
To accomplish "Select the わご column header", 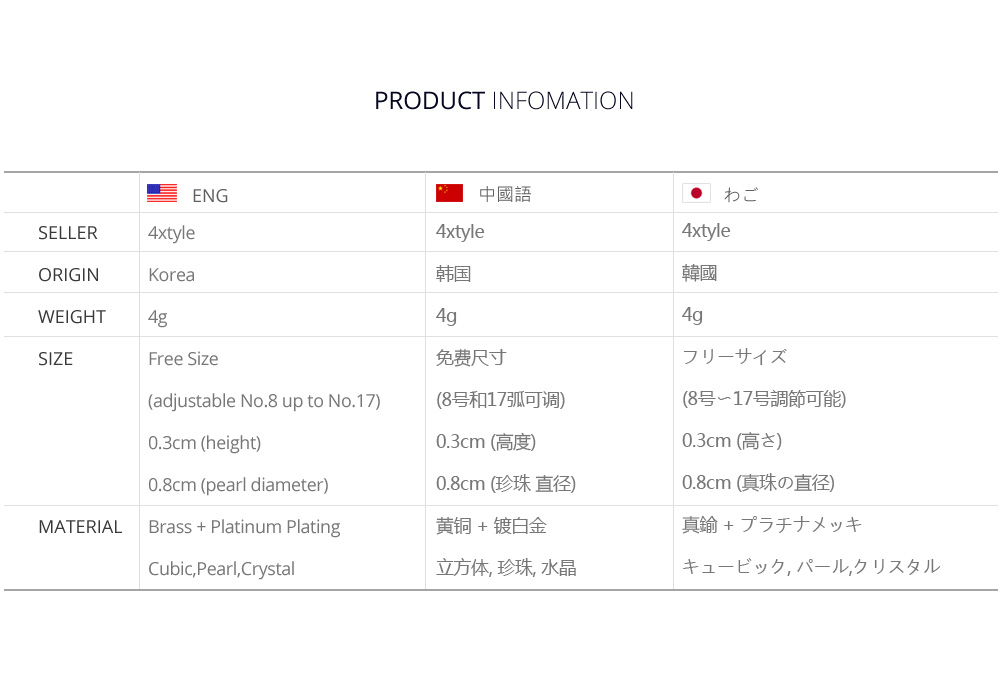I will pyautogui.click(x=741, y=194).
